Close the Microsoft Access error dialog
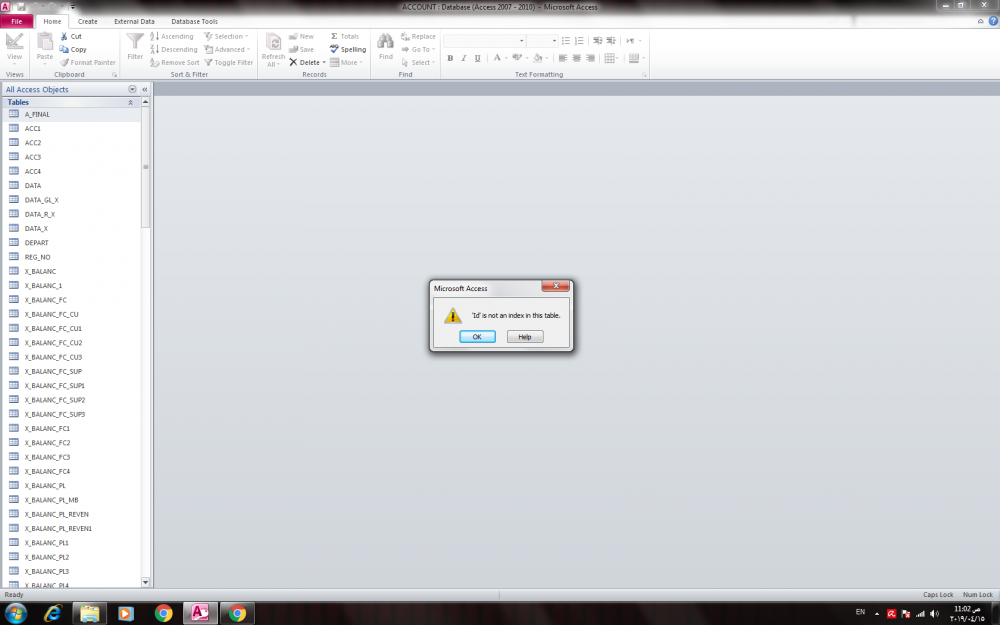1000x625 pixels. click(555, 286)
